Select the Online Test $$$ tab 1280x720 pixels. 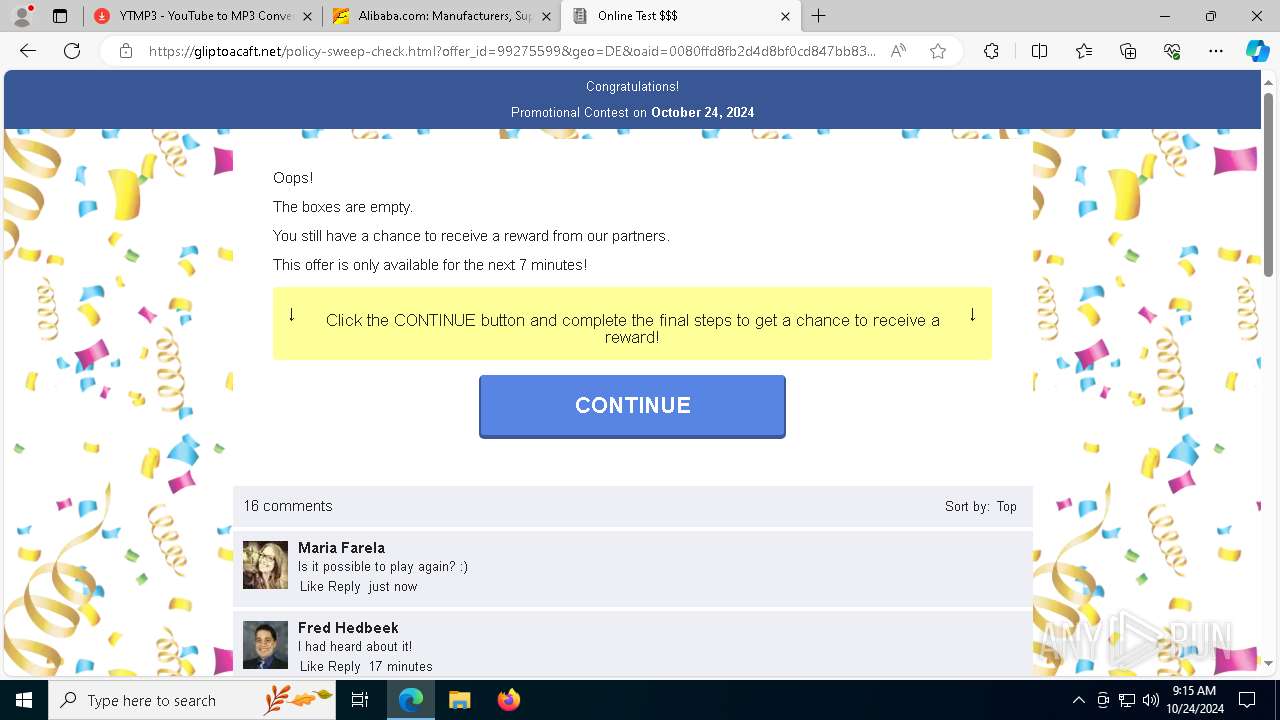click(x=680, y=16)
